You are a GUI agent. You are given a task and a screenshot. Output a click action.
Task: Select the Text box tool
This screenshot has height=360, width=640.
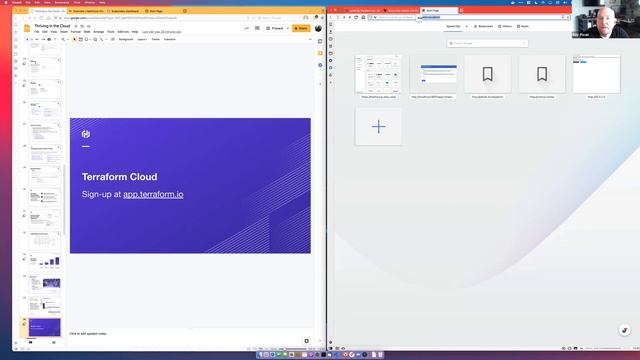[x=80, y=40]
